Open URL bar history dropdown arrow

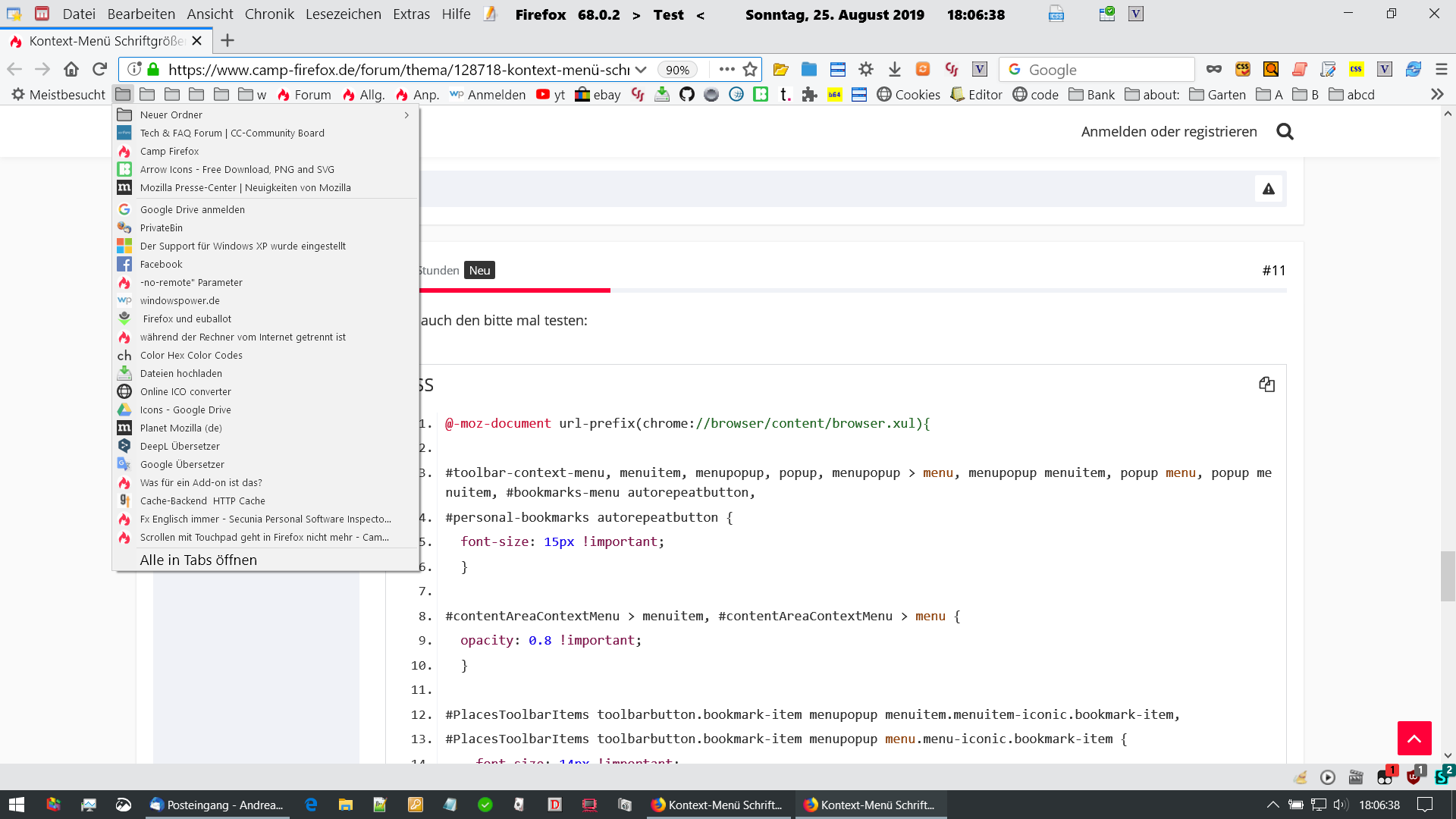pyautogui.click(x=641, y=69)
